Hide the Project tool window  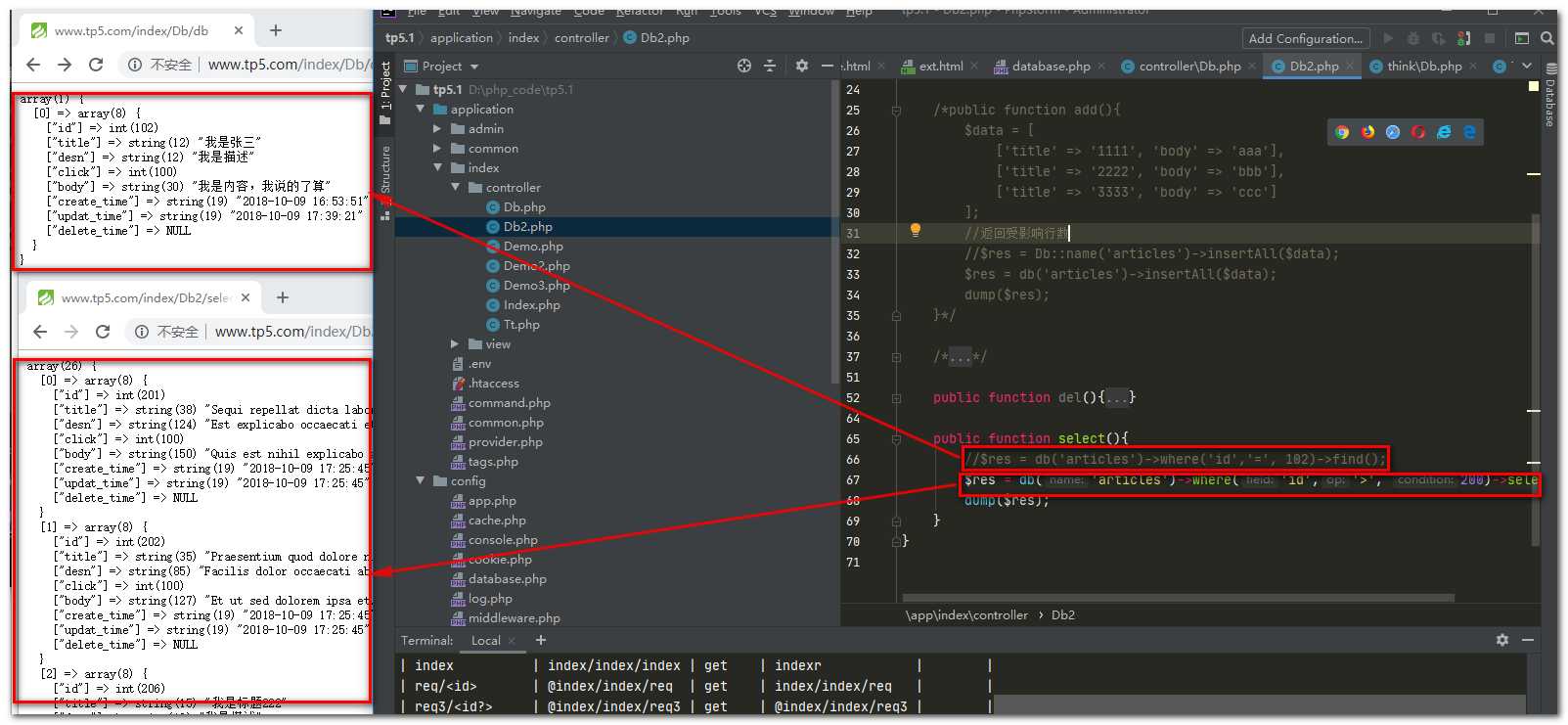(x=828, y=66)
